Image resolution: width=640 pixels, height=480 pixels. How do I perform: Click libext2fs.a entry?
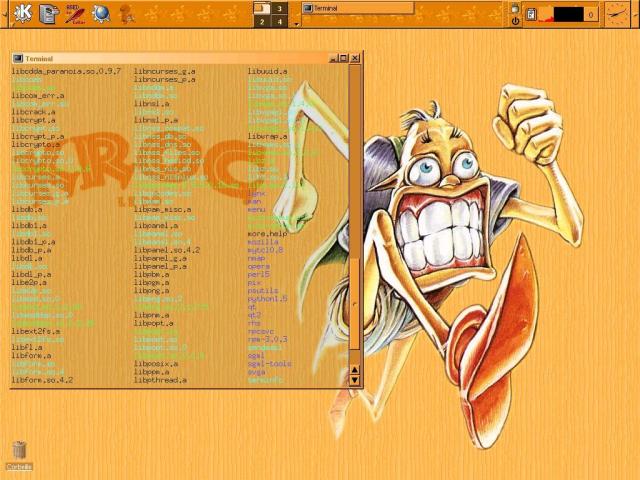pos(36,331)
